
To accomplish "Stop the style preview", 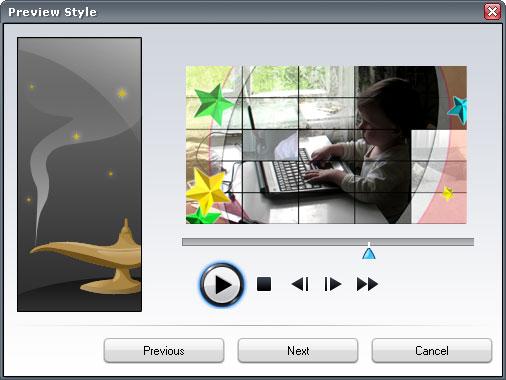I will tap(264, 284).
